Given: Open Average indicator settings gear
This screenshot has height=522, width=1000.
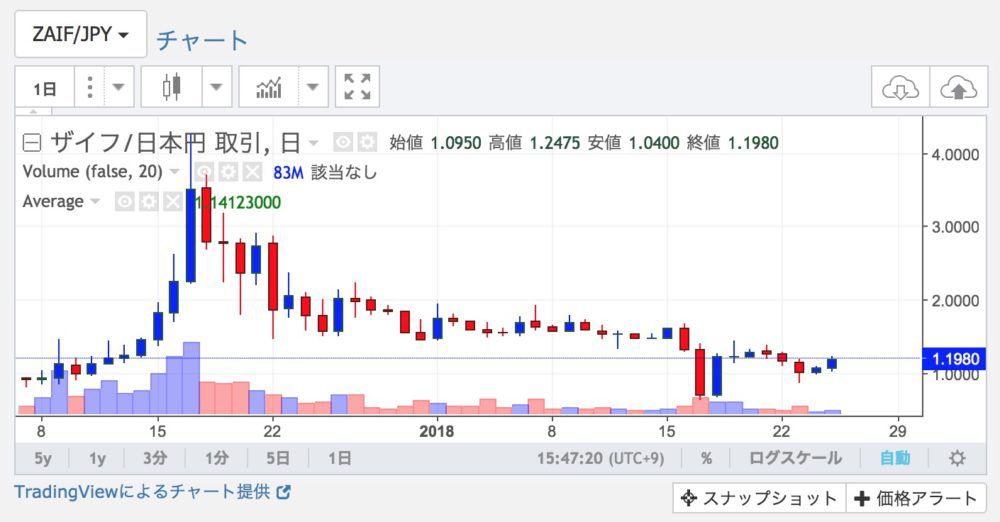Looking at the screenshot, I should [x=149, y=202].
